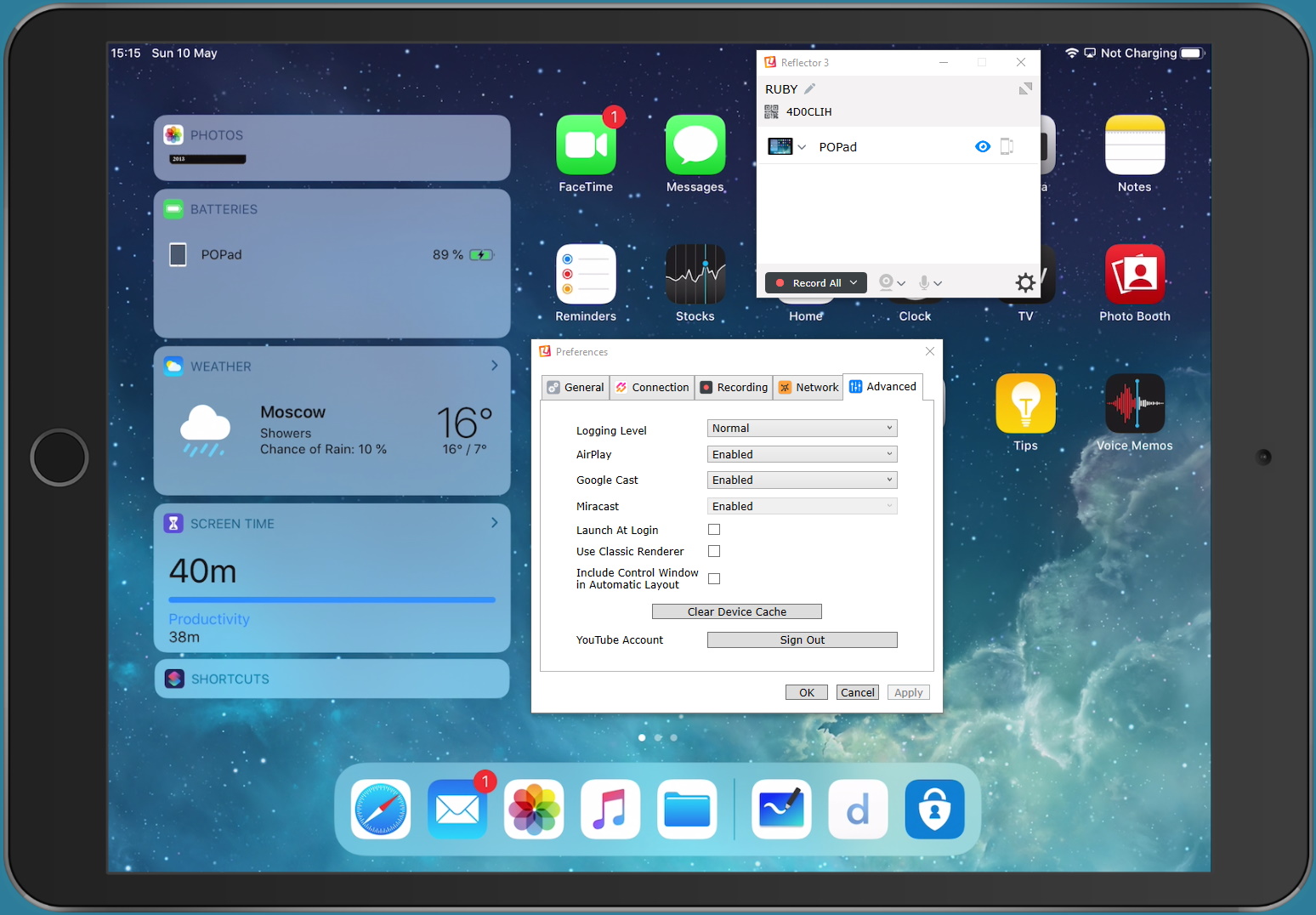The image size is (1316, 915).
Task: Click YouTube Account Sign Out button
Action: coord(803,639)
